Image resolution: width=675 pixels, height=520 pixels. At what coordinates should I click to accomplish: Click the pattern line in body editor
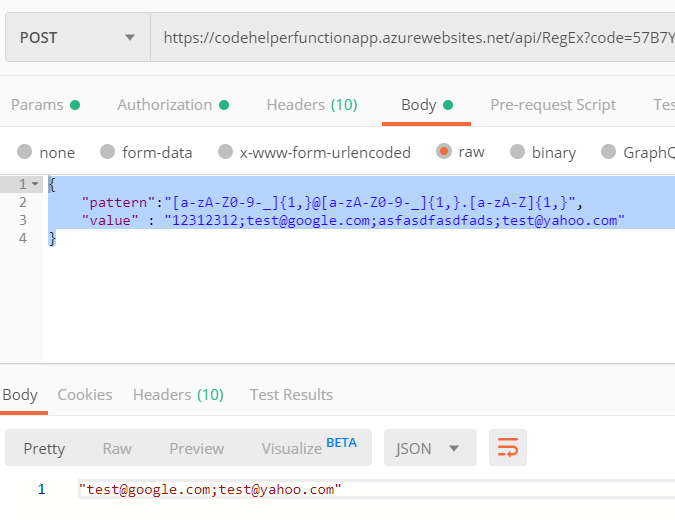331,202
